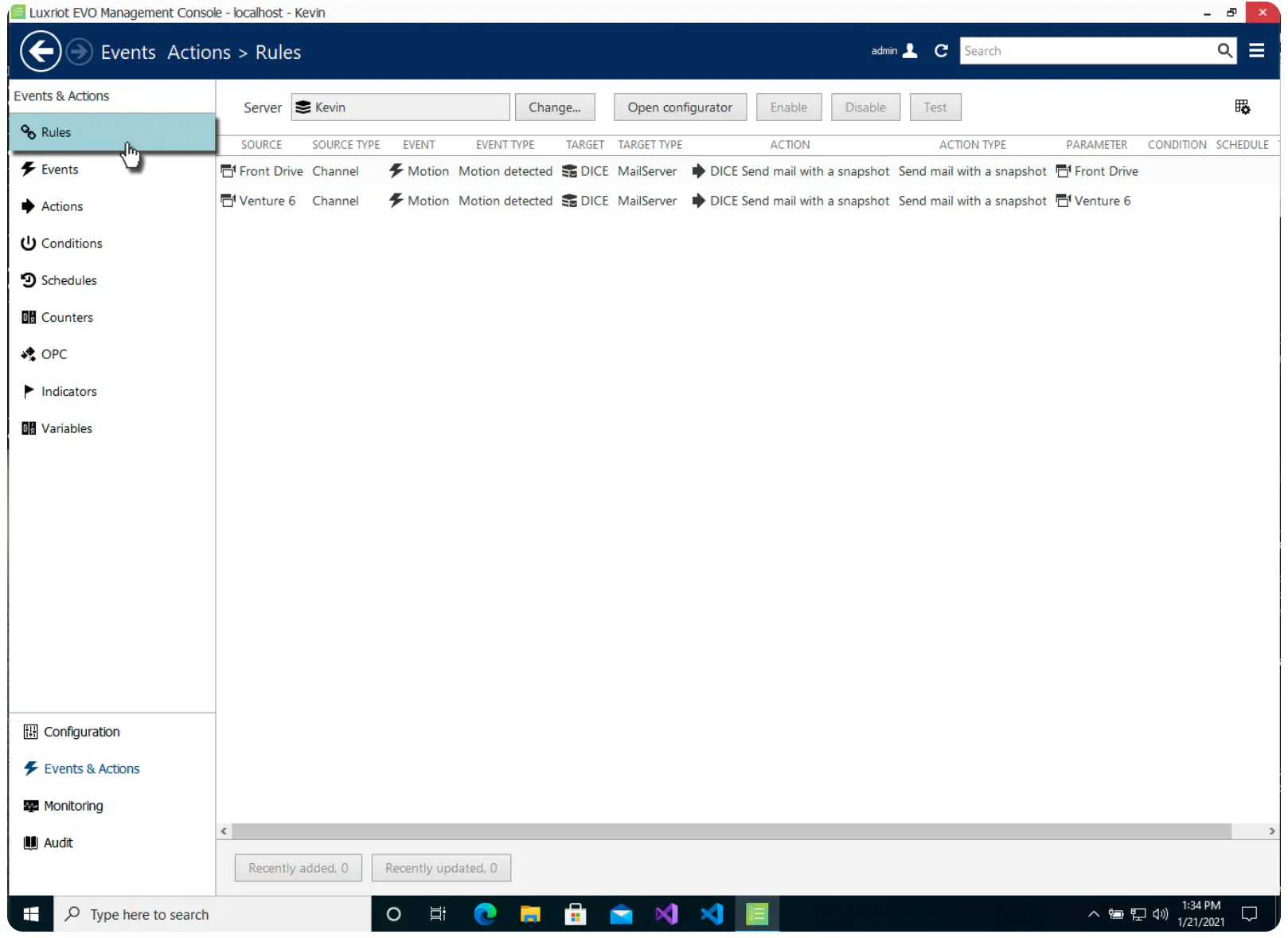1288x938 pixels.
Task: Click the admin user profile icon
Action: pos(911,51)
